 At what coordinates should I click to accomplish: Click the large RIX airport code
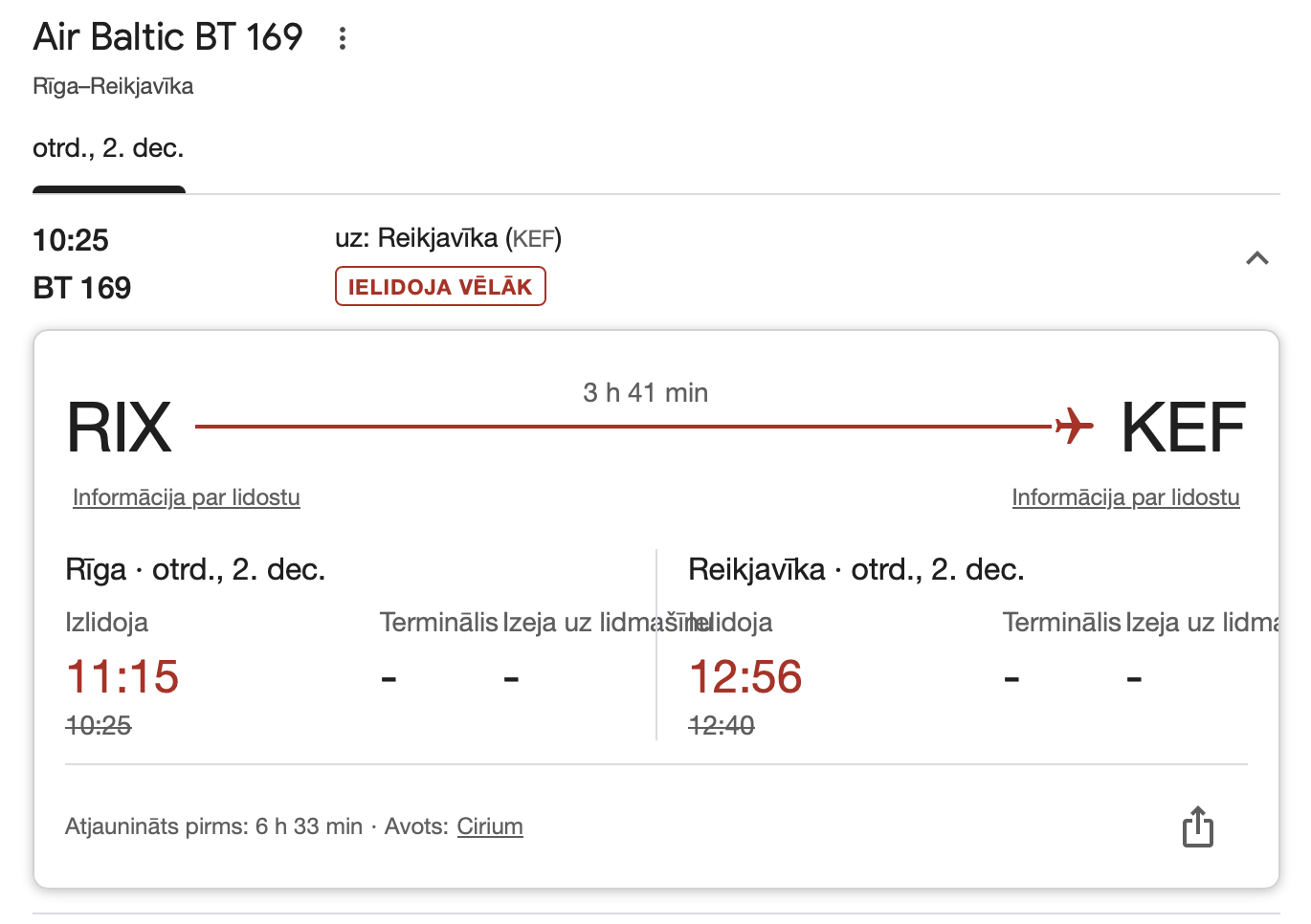(x=119, y=428)
